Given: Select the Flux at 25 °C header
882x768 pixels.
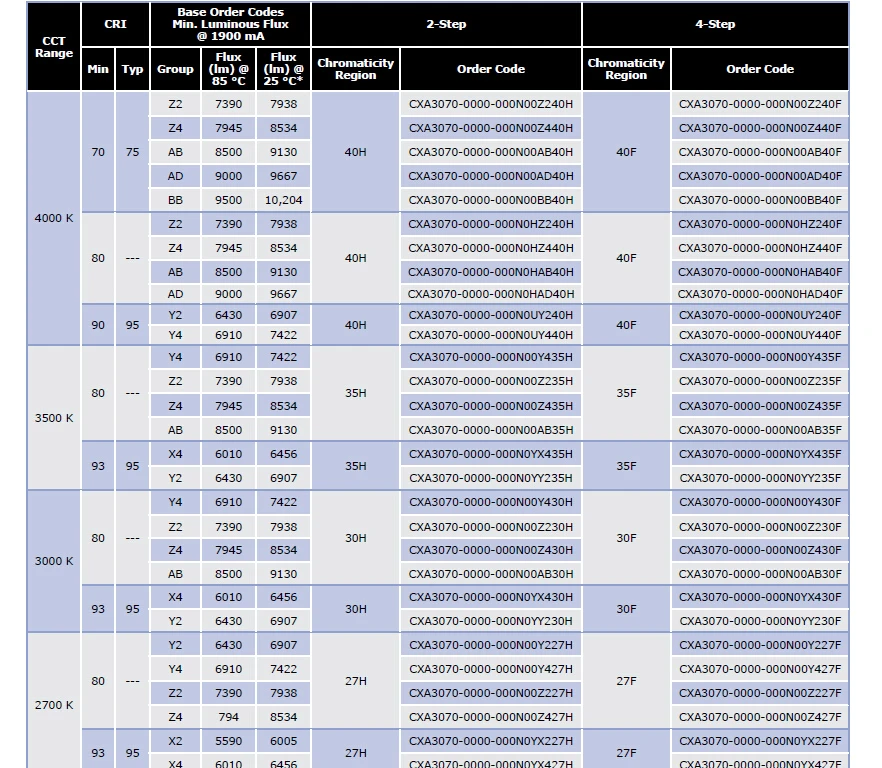Looking at the screenshot, I should click(x=283, y=69).
